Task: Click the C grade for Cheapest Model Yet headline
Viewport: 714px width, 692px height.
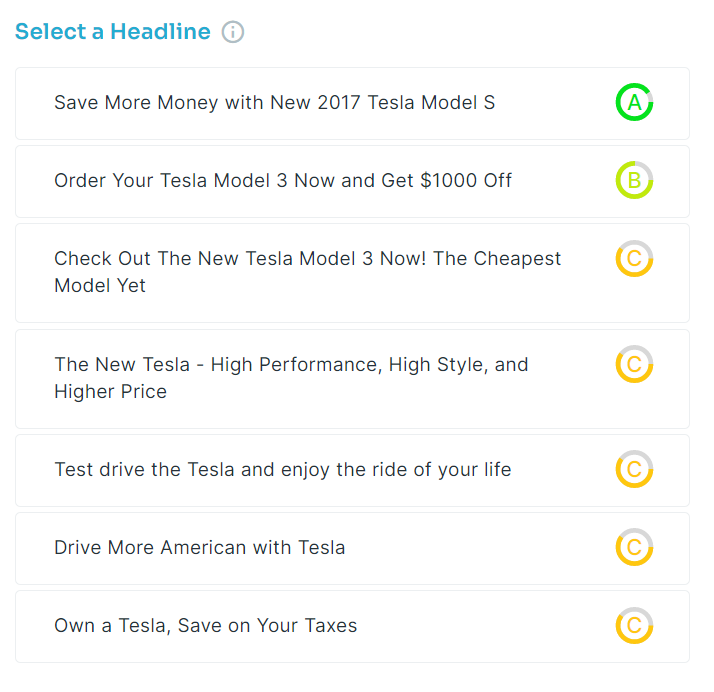Action: [634, 258]
